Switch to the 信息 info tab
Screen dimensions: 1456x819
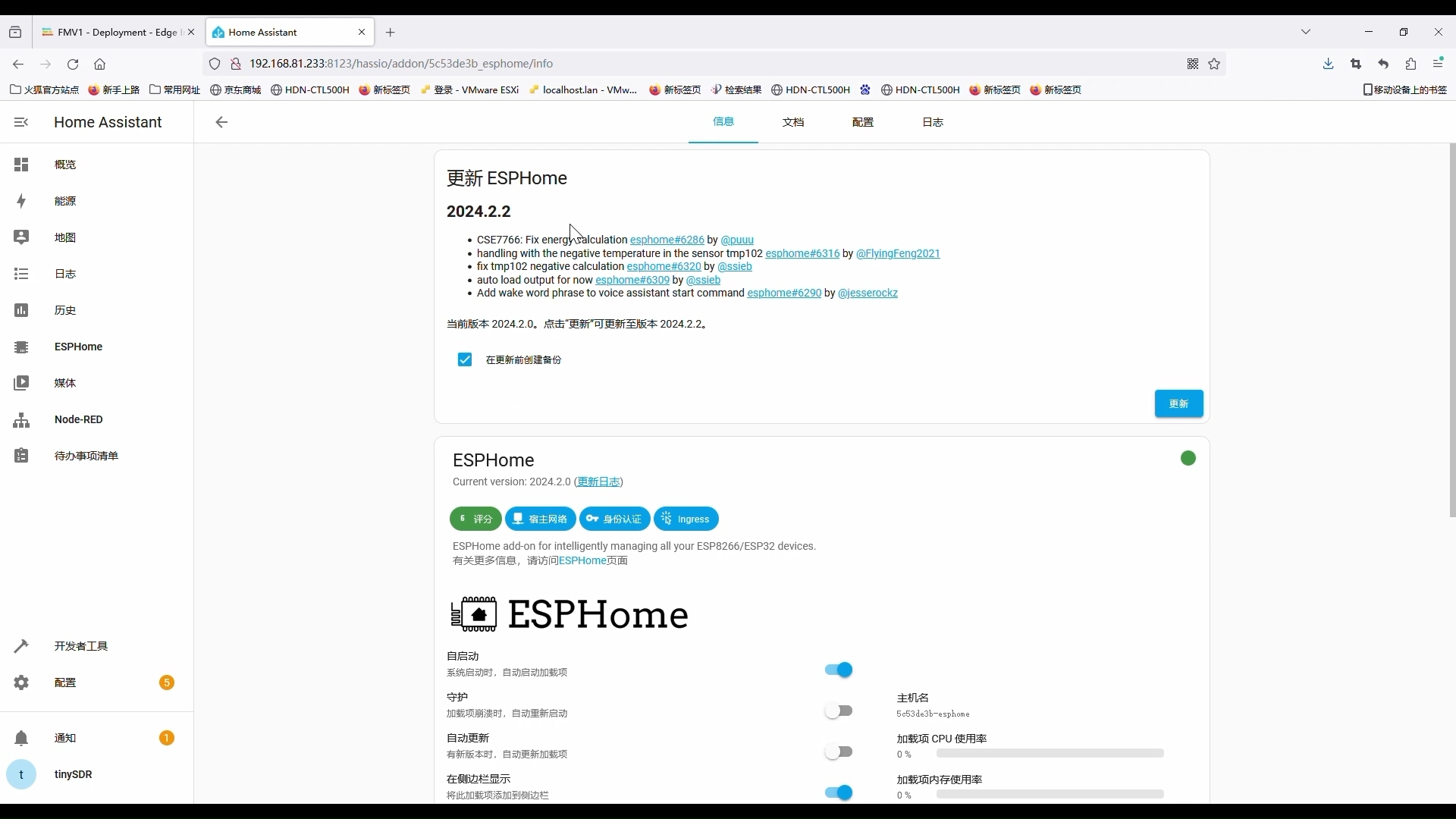(723, 122)
